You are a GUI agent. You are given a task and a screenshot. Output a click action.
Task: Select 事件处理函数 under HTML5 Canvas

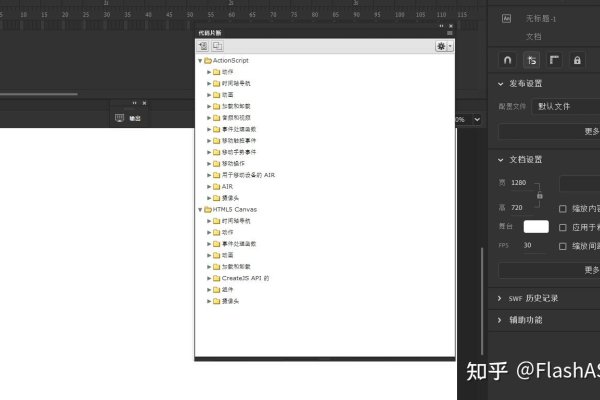(239, 244)
